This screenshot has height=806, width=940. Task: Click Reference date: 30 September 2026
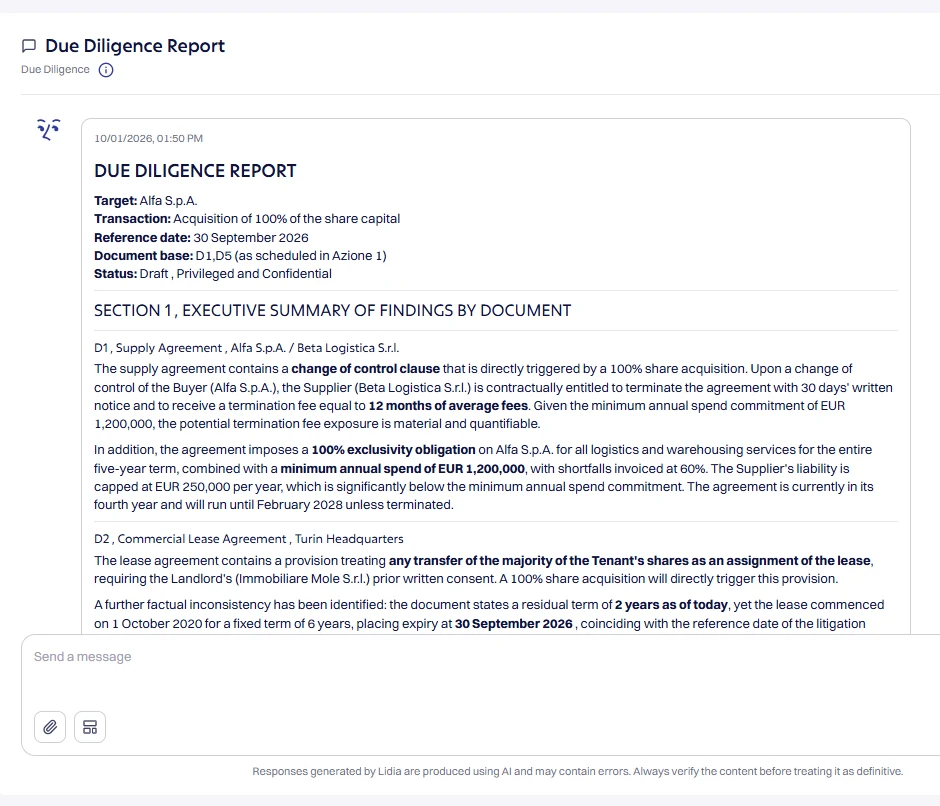201,237
